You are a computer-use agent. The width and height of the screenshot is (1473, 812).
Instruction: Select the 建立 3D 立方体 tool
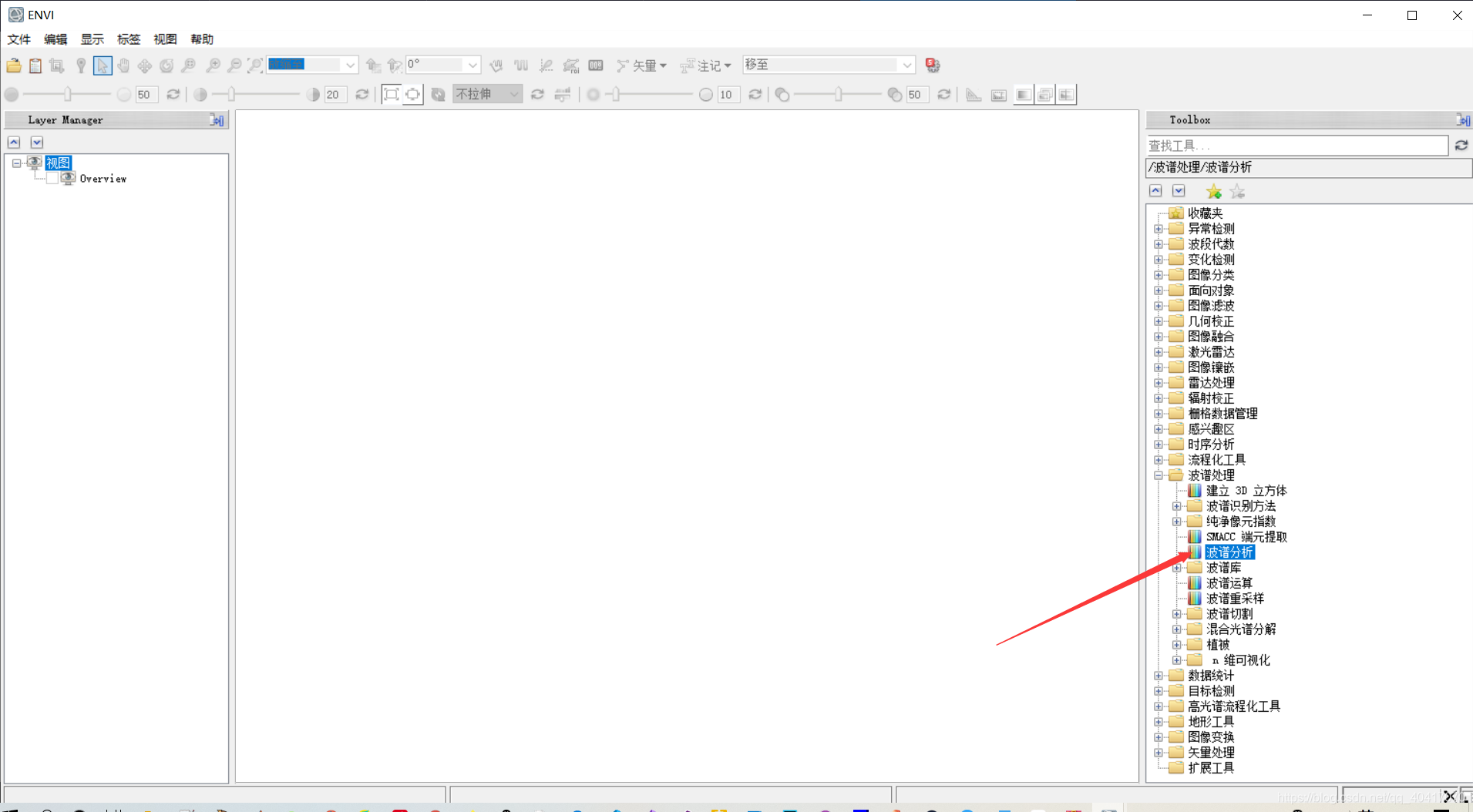click(1246, 491)
